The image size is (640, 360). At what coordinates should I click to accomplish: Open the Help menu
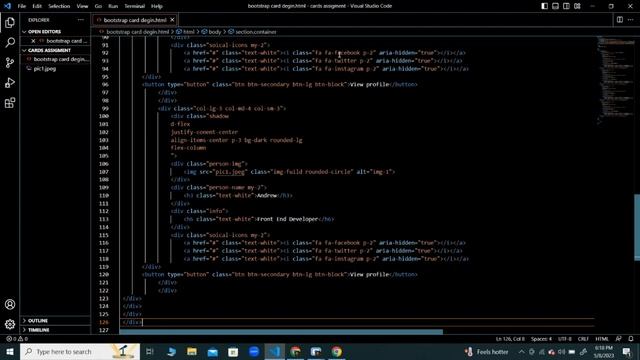click(x=157, y=6)
